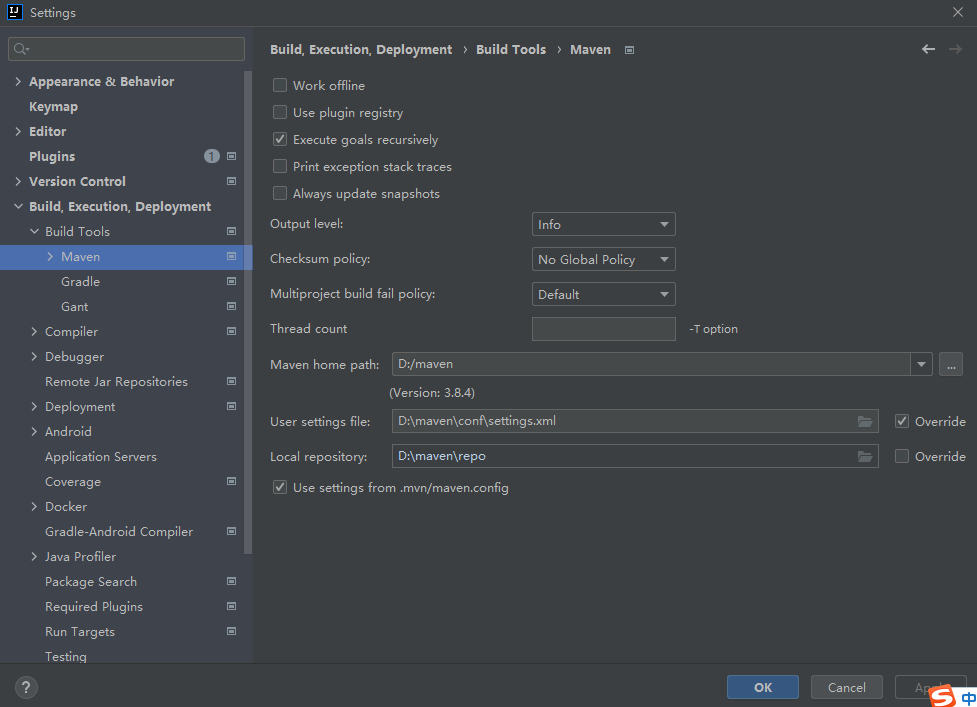Screen dimensions: 977x707
Task: Enable Use plugin registry checkbox
Action: (x=280, y=112)
